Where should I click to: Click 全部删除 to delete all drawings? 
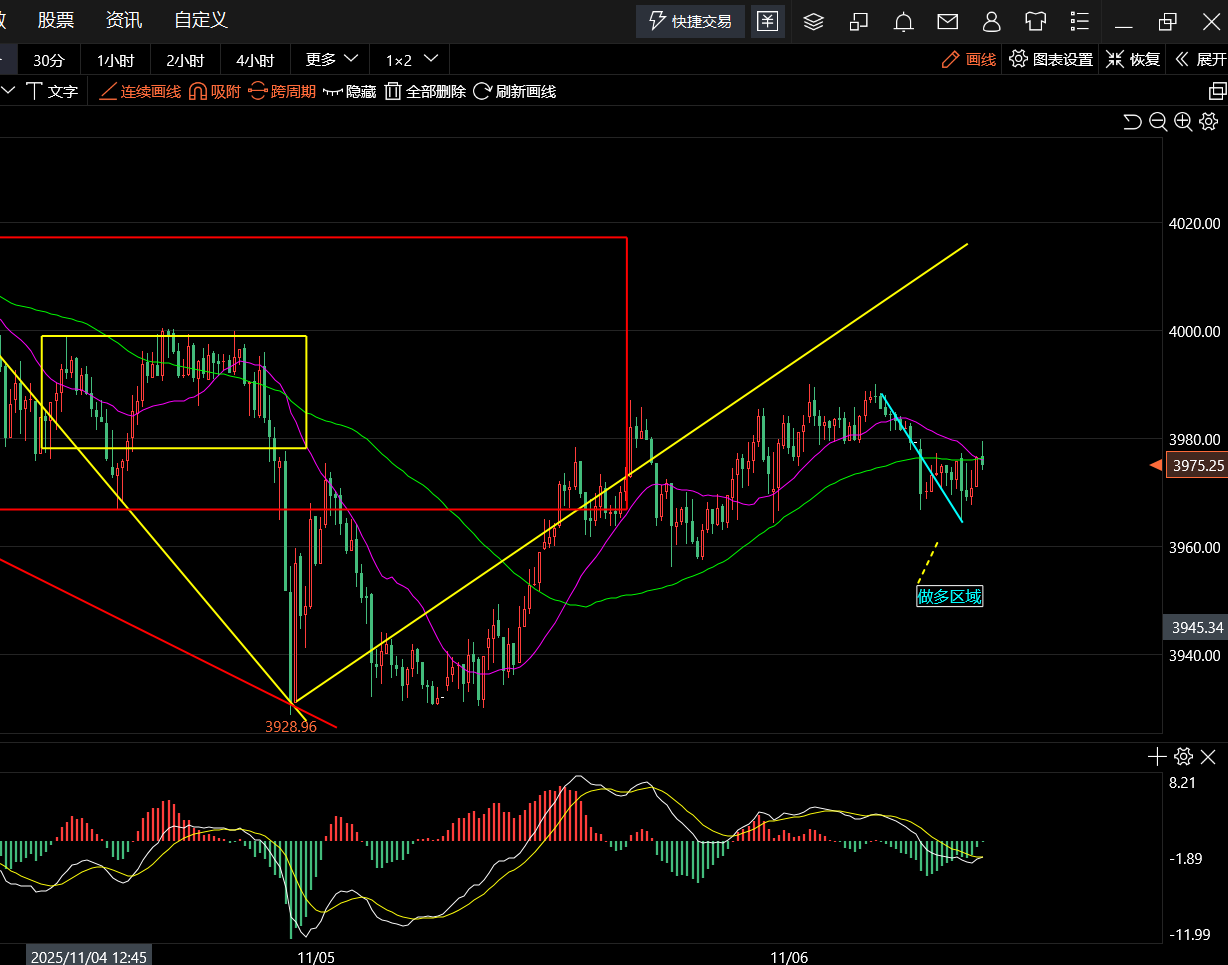[425, 92]
